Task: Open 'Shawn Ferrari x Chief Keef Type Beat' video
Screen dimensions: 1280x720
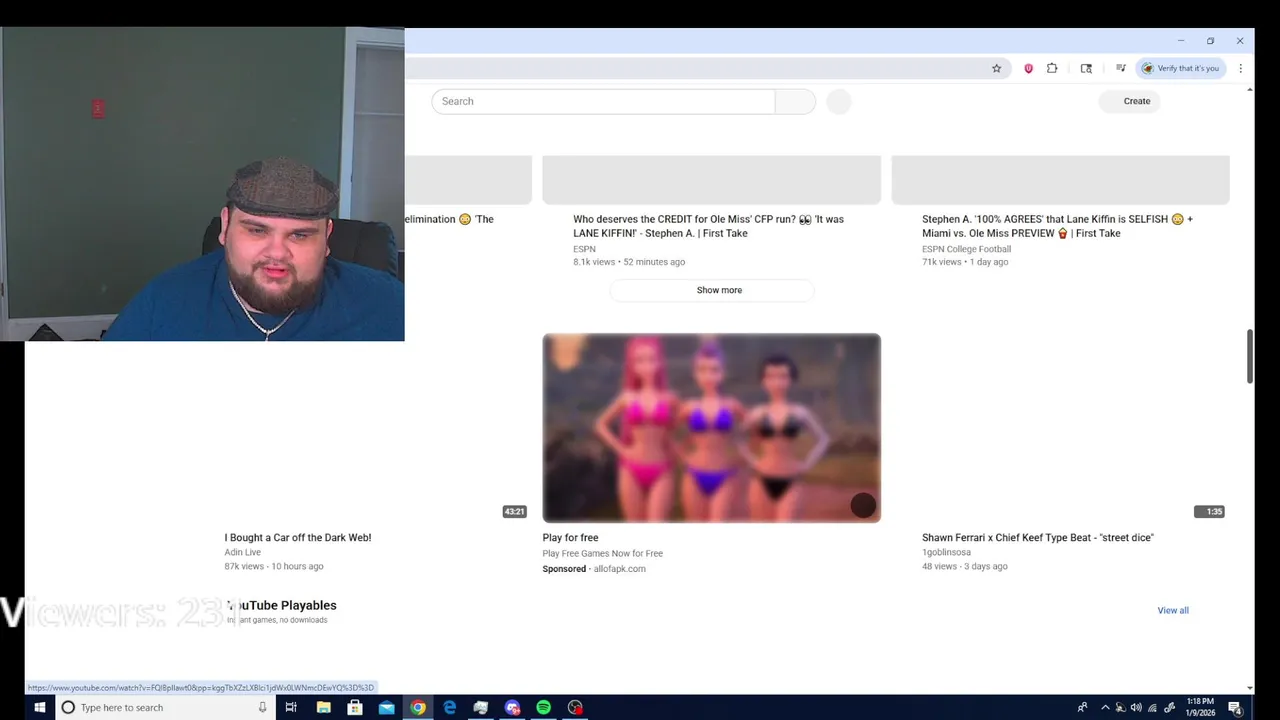Action: coord(1038,538)
